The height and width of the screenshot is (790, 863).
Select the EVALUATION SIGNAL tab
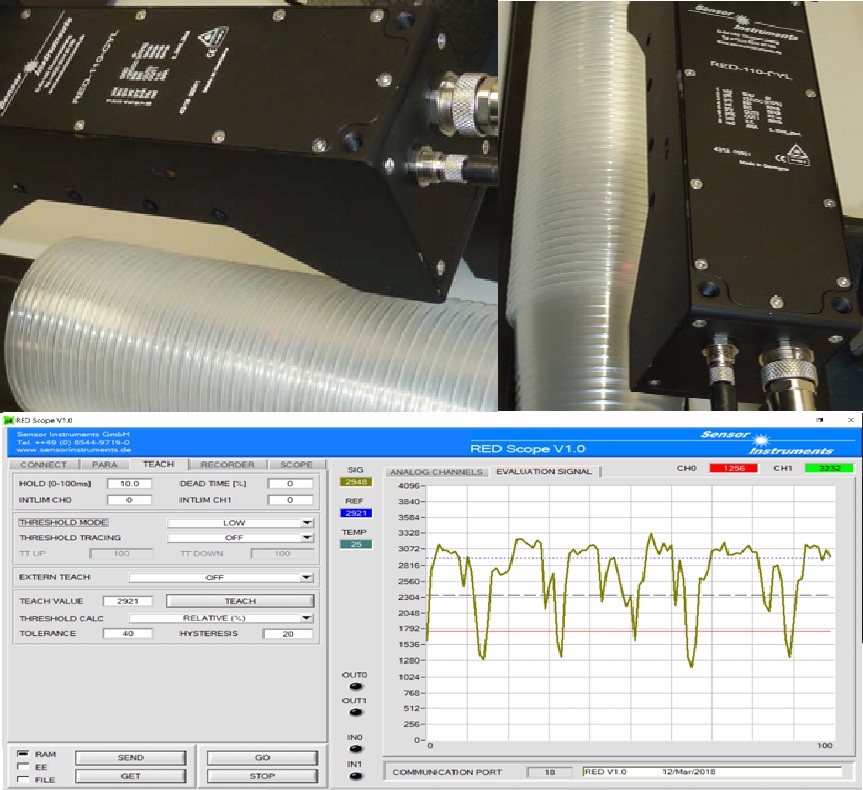click(x=544, y=471)
